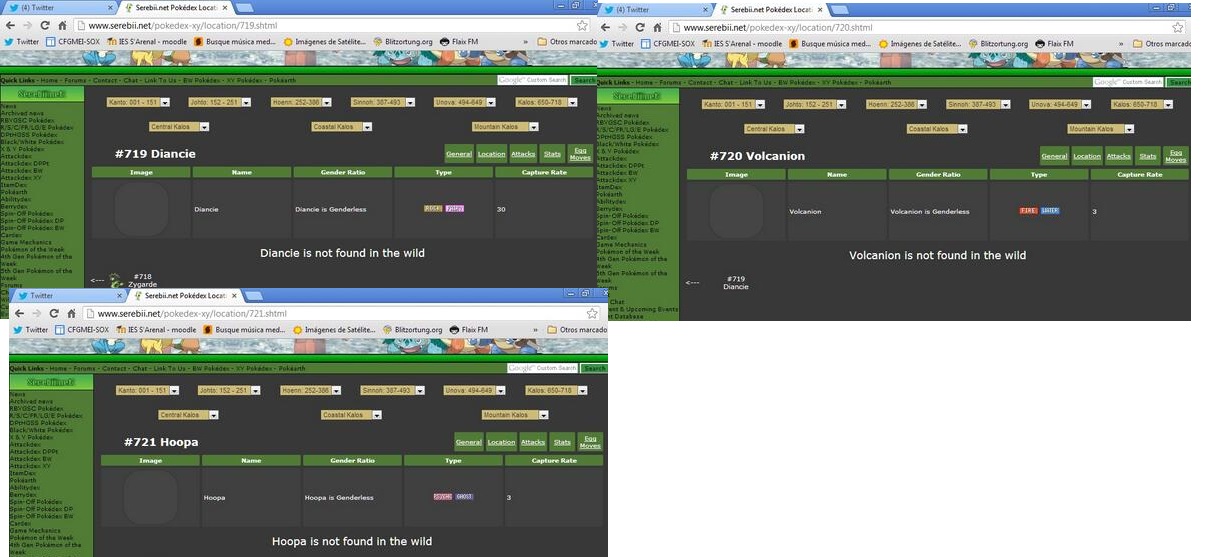1211x557 pixels.
Task: Click the home icon in the Volcanion window
Action: coord(659,27)
